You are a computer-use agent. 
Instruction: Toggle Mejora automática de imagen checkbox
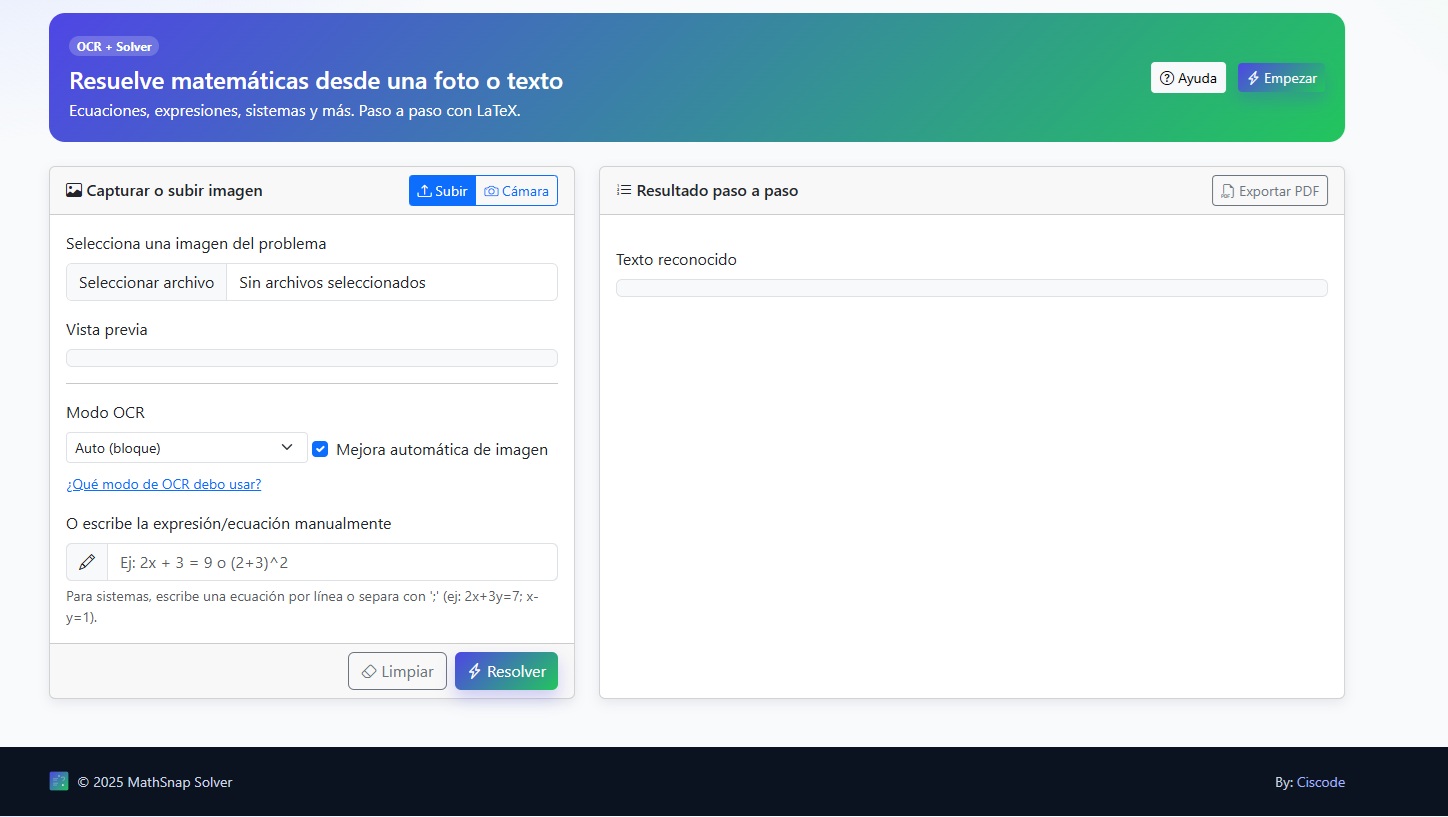click(x=320, y=449)
